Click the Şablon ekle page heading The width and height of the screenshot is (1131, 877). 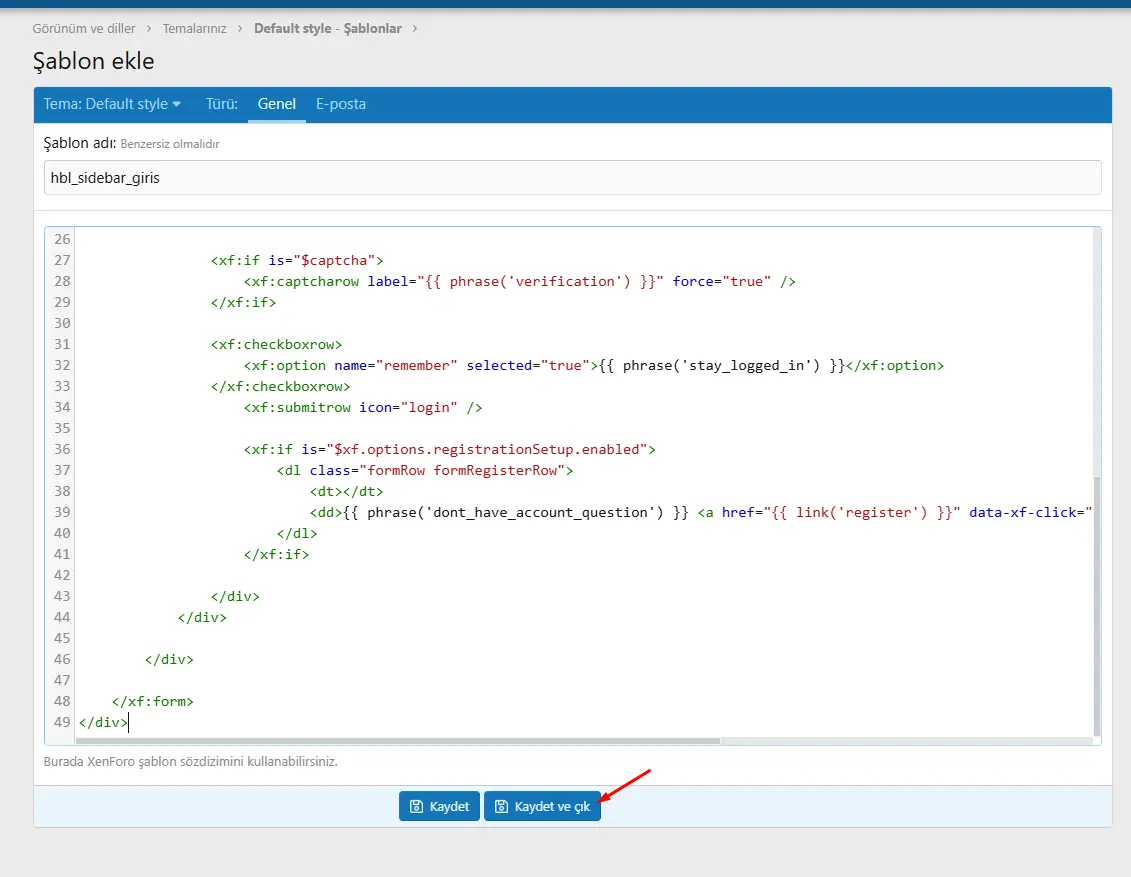pyautogui.click(x=93, y=61)
